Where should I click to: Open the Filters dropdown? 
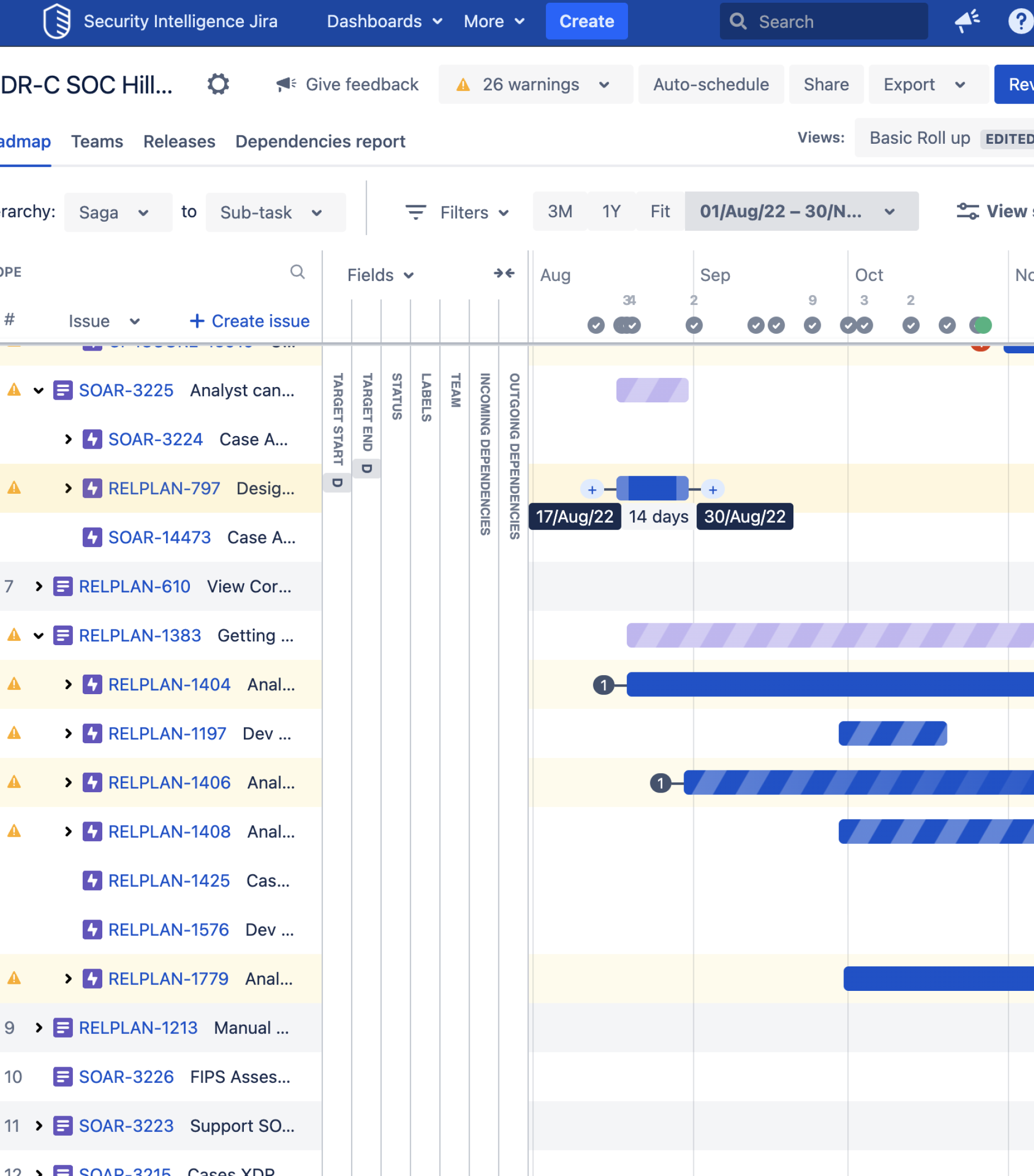click(x=457, y=212)
